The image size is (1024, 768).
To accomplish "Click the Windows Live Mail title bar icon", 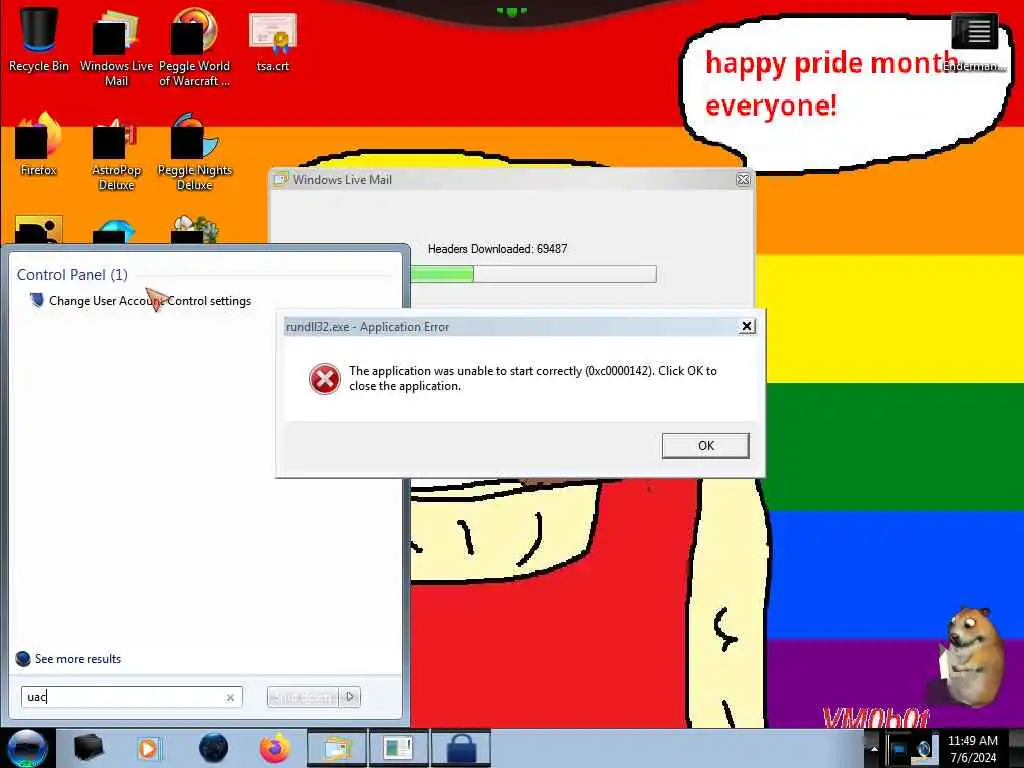I will (281, 179).
